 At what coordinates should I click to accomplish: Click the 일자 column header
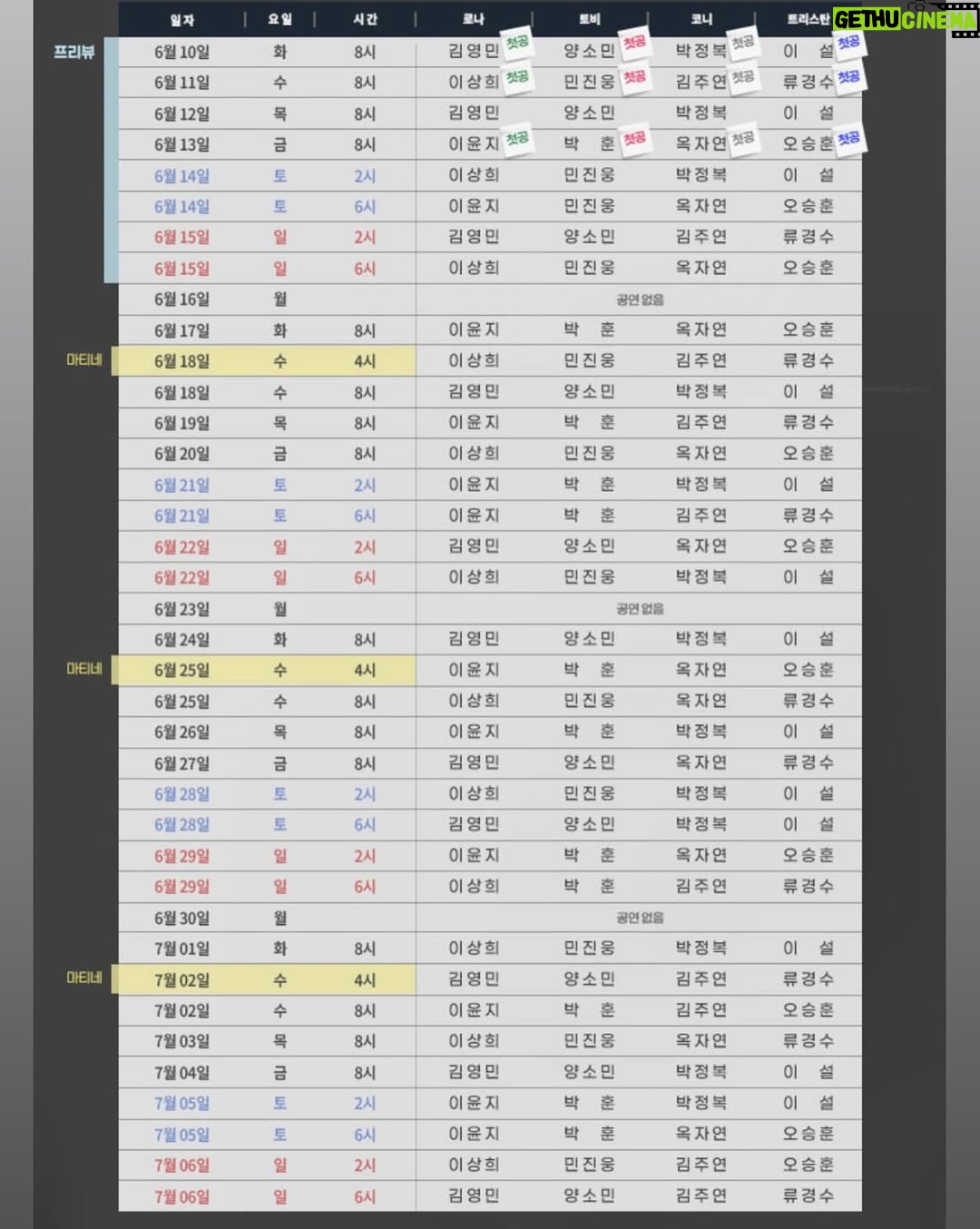point(181,19)
